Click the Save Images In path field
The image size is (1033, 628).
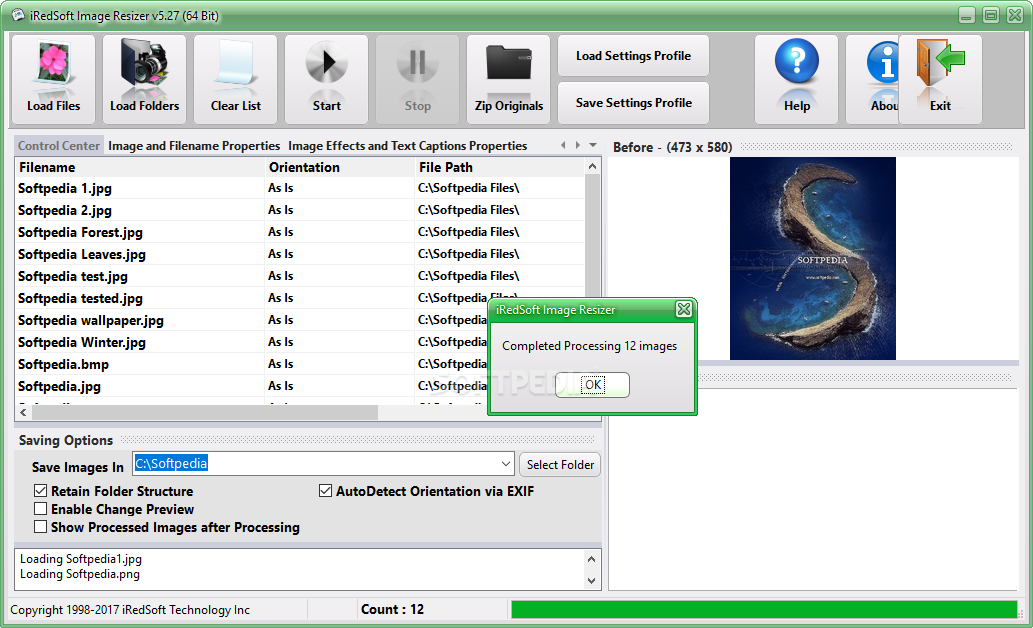[316, 464]
